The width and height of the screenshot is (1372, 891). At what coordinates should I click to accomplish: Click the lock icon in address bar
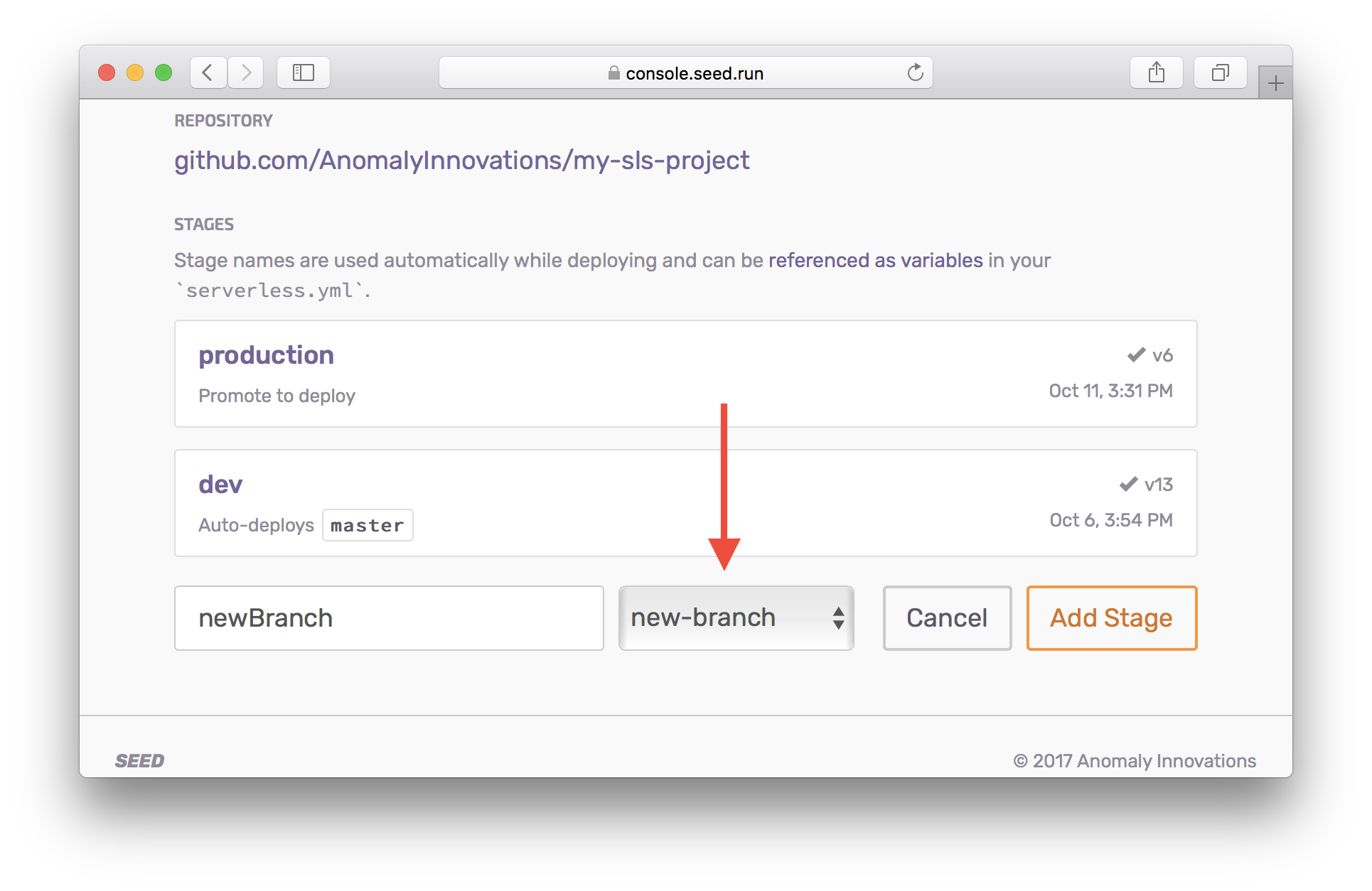(x=613, y=73)
